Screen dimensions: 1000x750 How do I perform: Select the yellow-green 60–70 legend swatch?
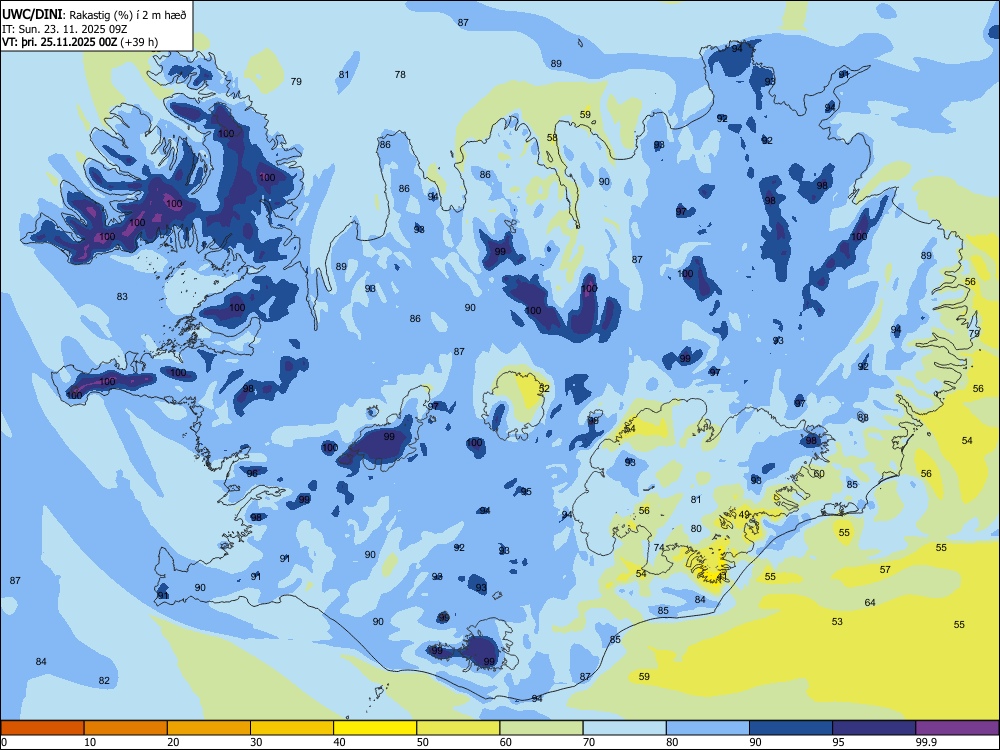tap(541, 728)
